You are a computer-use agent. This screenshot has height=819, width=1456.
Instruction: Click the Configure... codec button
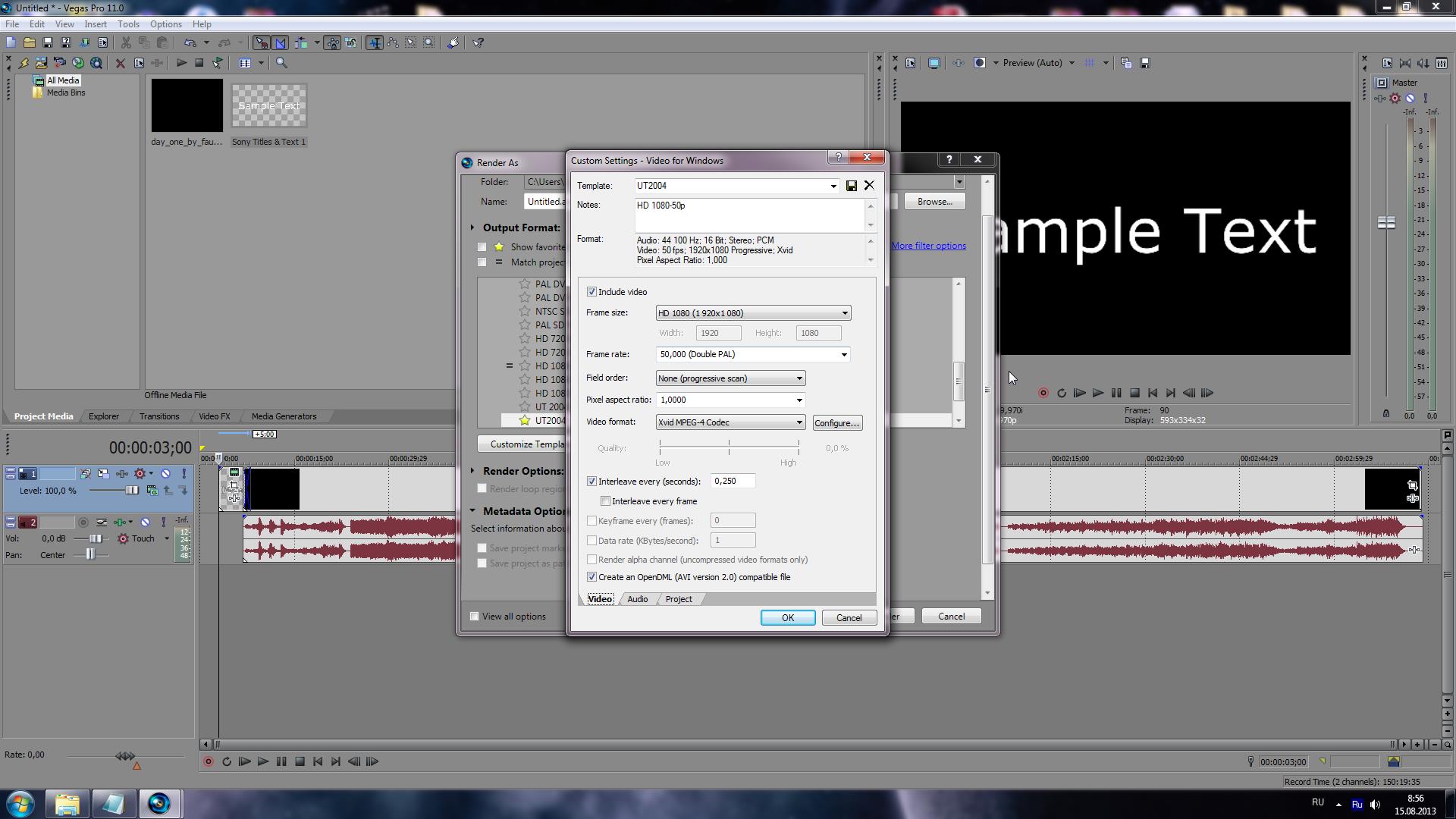click(x=836, y=423)
